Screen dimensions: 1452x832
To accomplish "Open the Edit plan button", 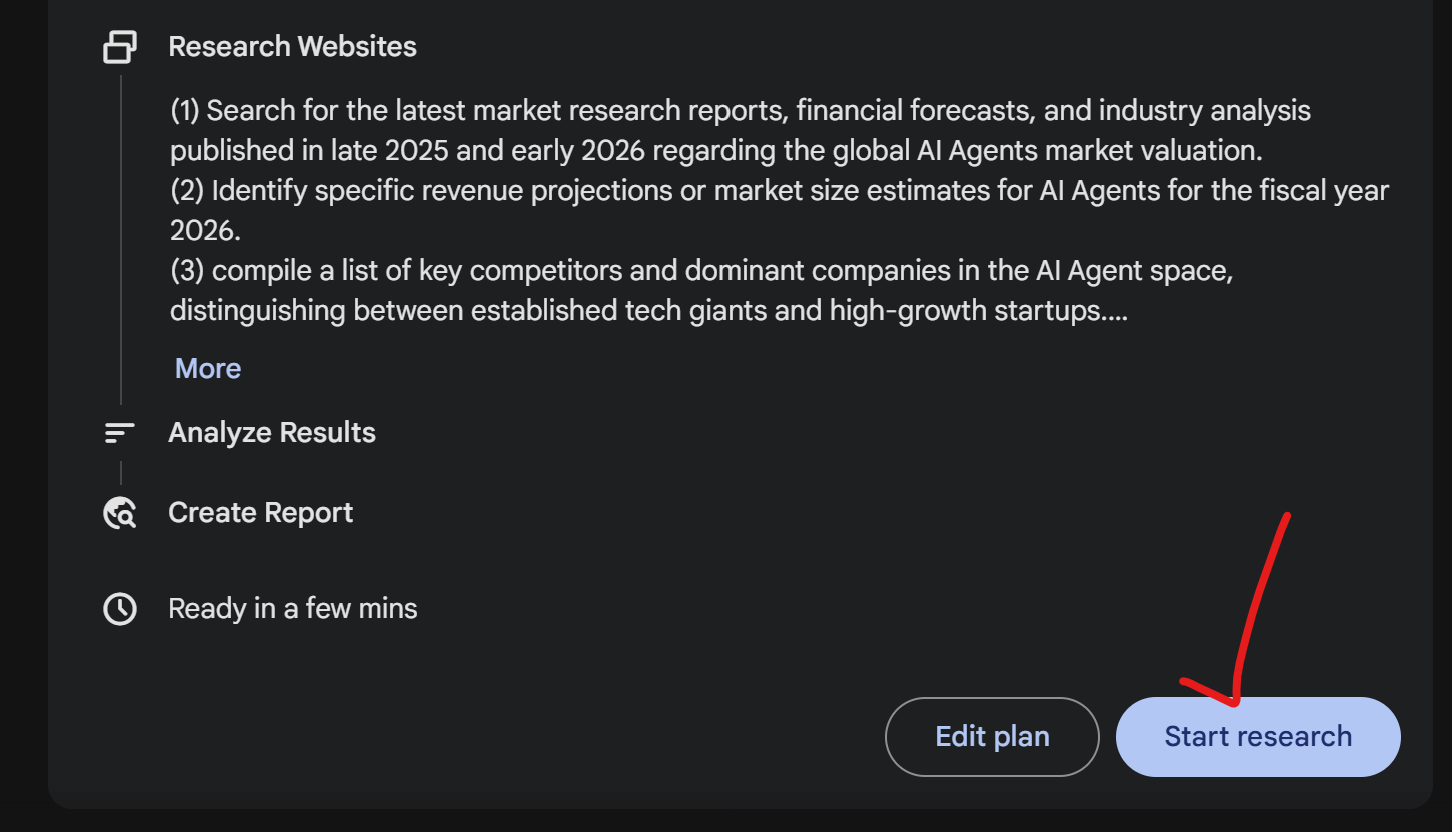I will [x=992, y=737].
